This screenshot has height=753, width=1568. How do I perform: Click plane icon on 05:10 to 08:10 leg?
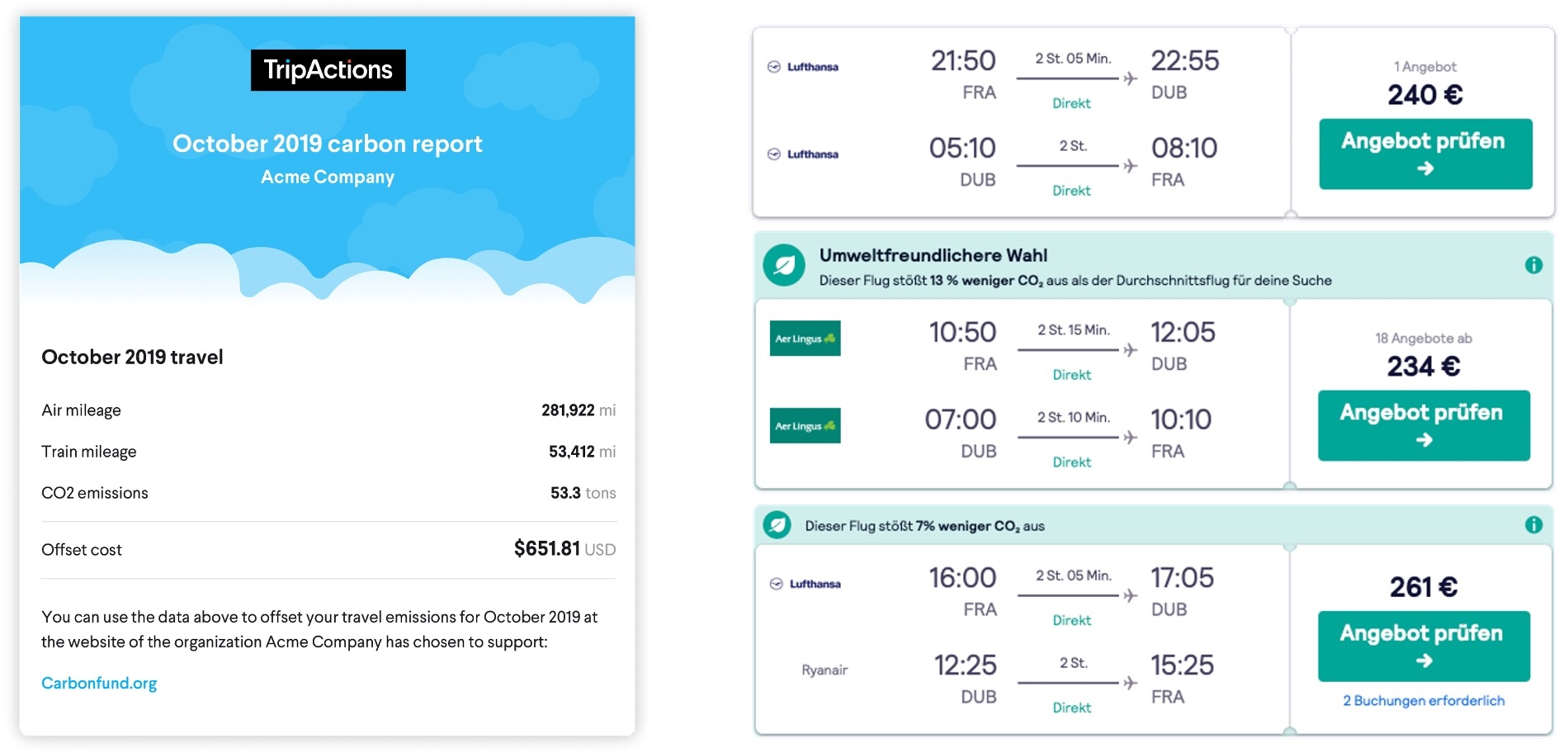[1130, 166]
